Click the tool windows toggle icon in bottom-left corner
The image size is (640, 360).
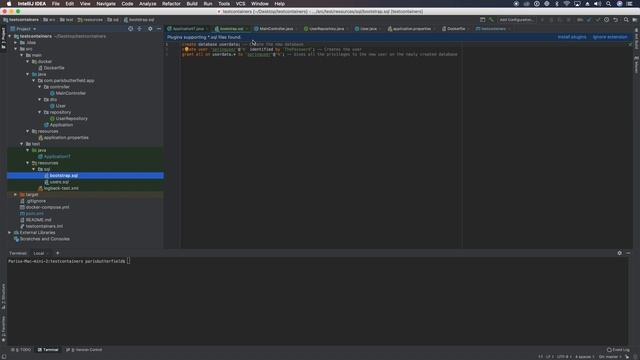(x=4, y=356)
